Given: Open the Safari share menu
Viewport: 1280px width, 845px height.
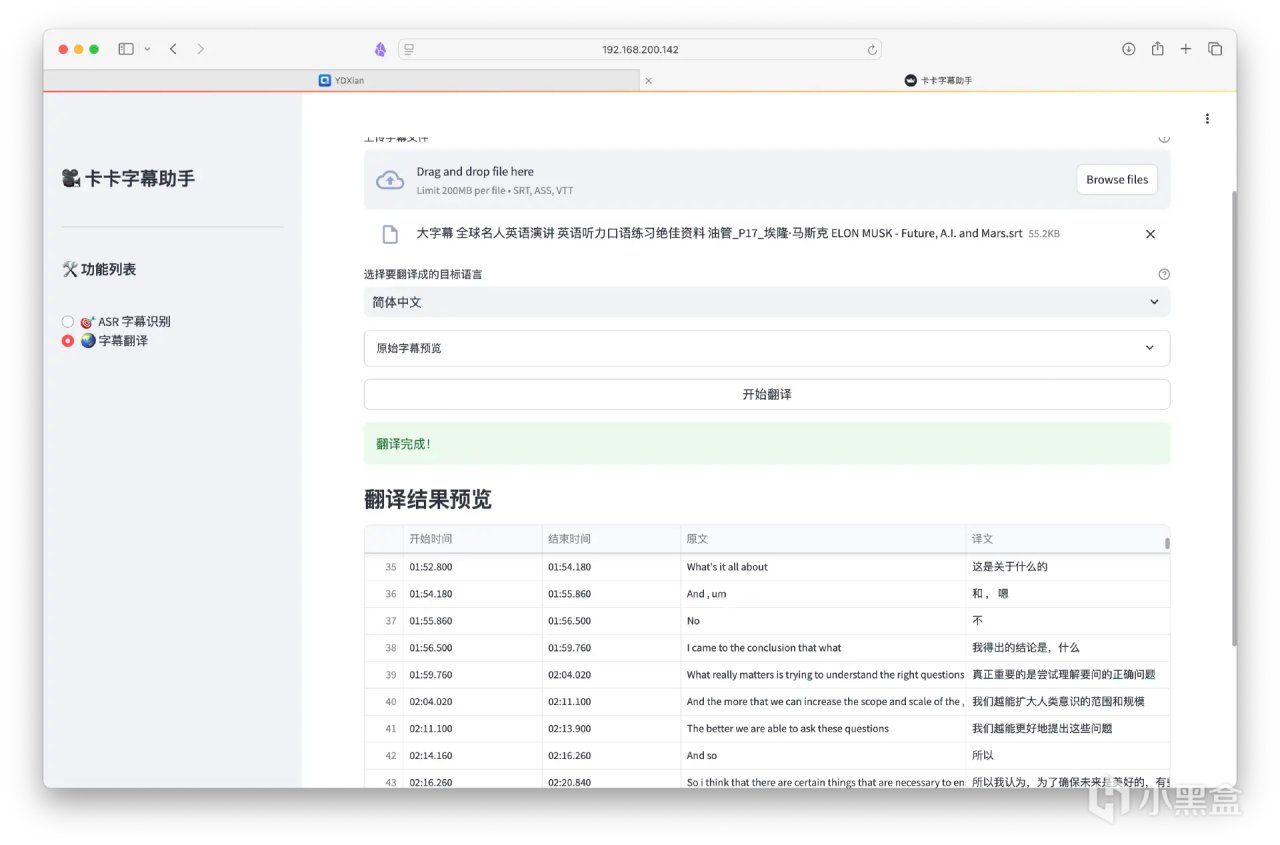Looking at the screenshot, I should (x=1157, y=49).
